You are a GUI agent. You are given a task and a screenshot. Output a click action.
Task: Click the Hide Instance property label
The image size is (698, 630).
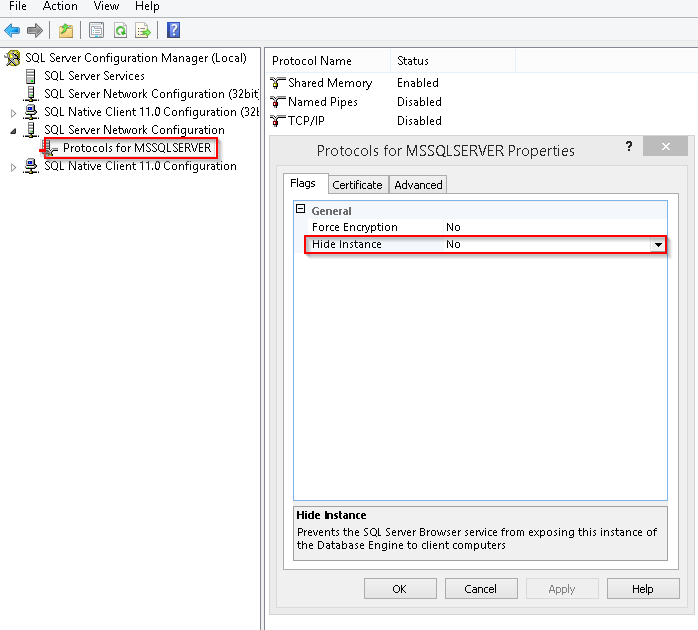pyautogui.click(x=347, y=244)
